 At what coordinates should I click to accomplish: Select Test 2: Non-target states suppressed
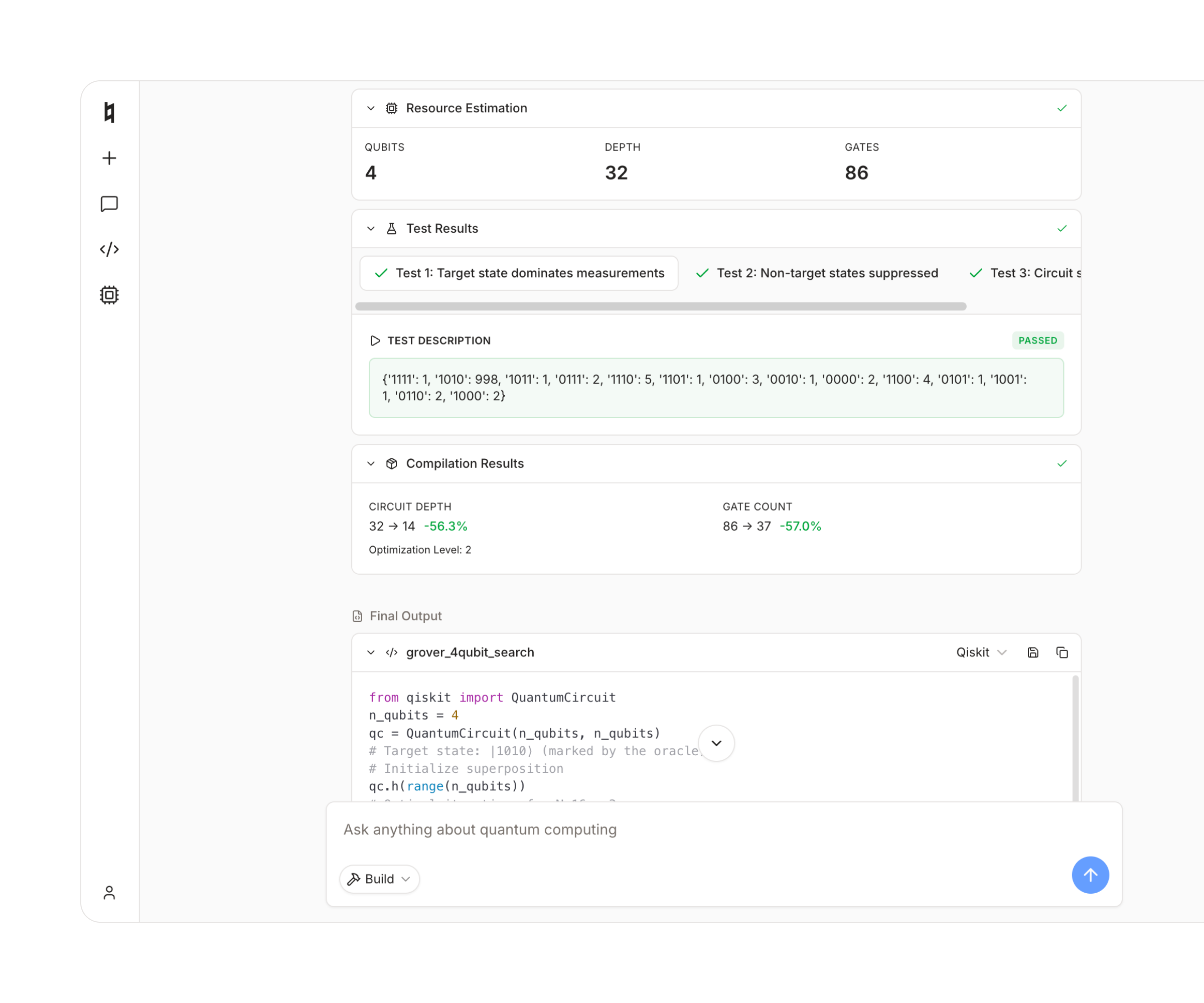[x=816, y=273]
